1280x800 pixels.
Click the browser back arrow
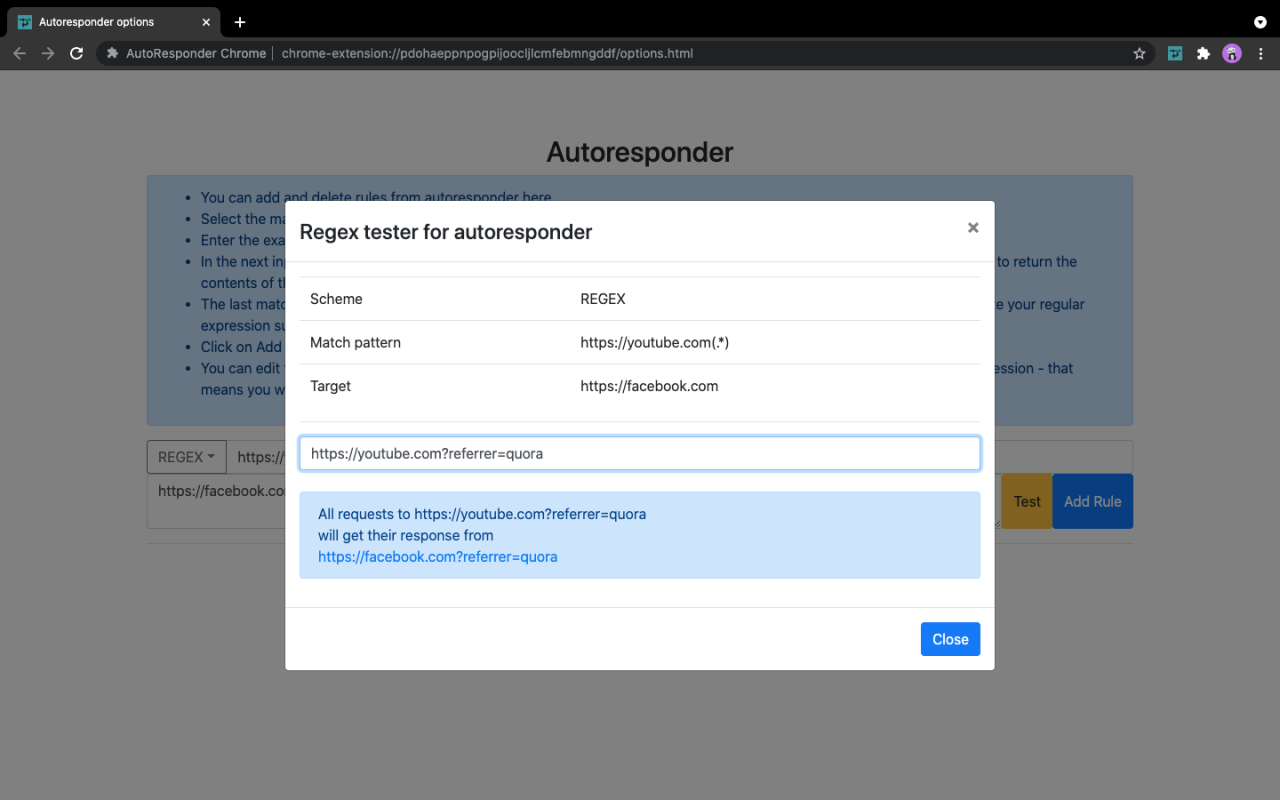[x=19, y=53]
